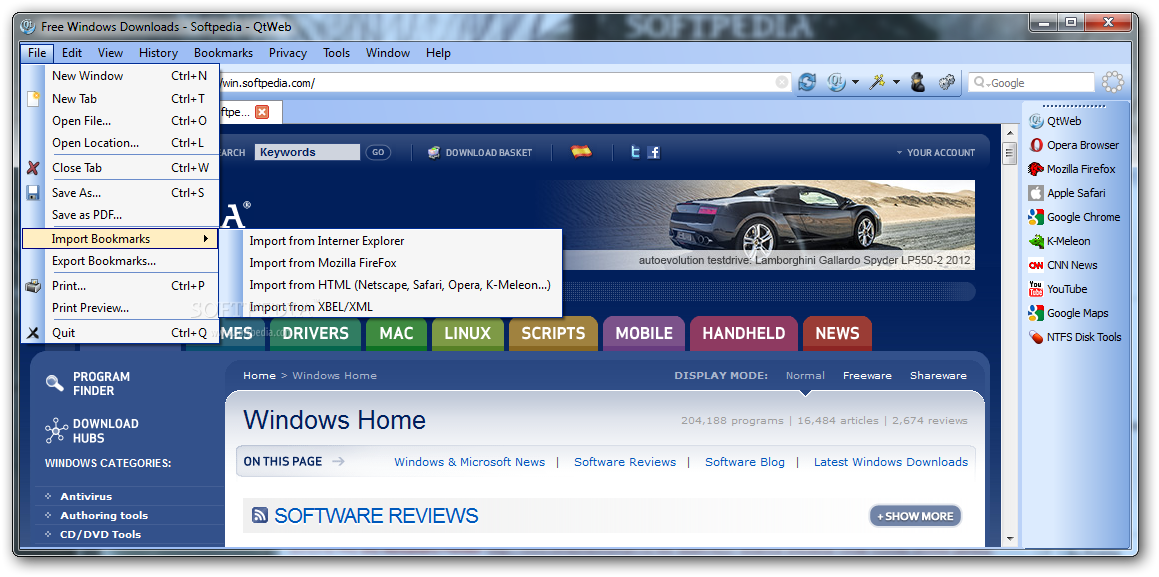
Task: Open the dropdown arrow beside the QtWeb toolbar icon
Action: point(855,83)
